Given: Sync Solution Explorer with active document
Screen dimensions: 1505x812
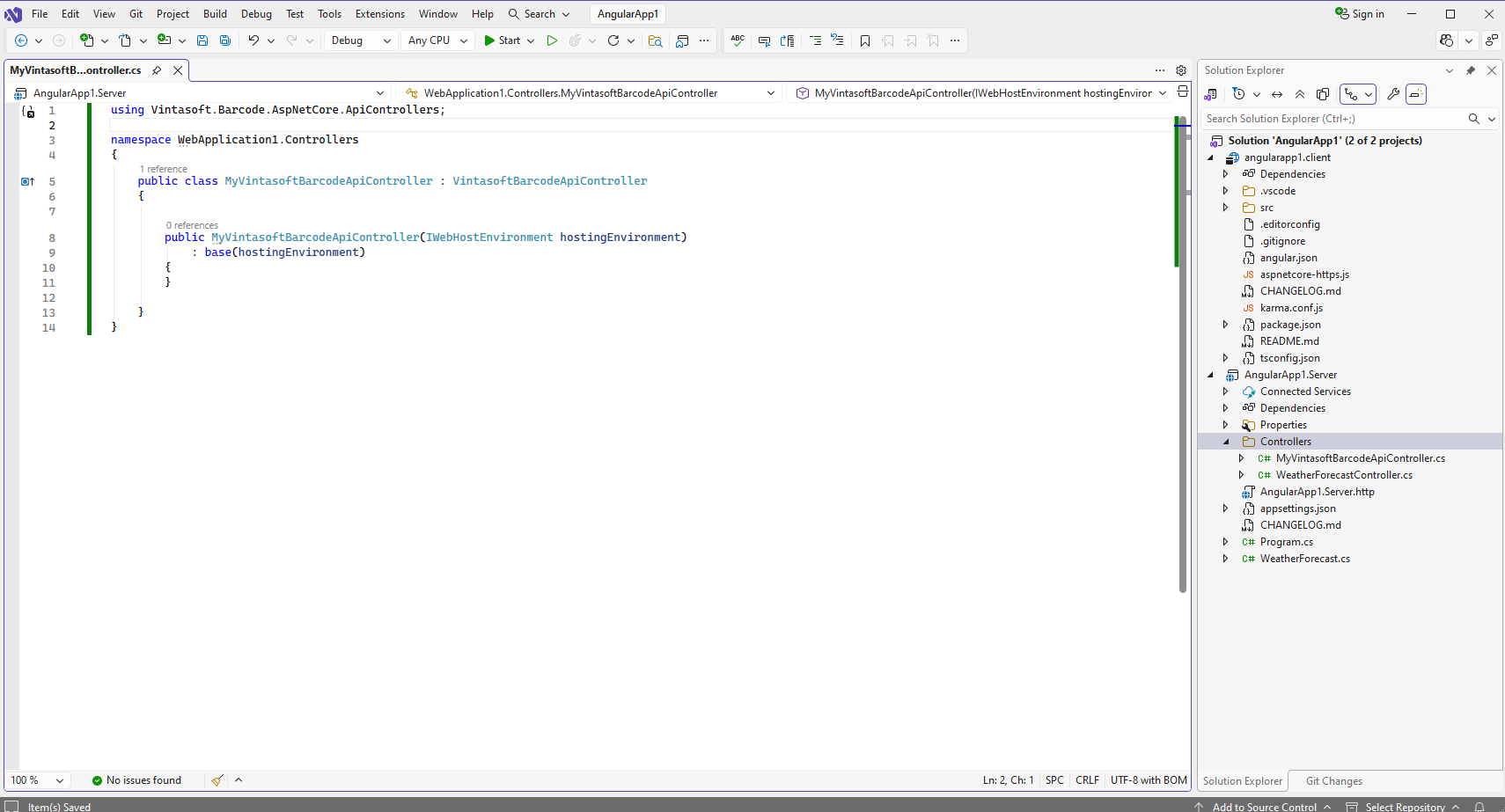Looking at the screenshot, I should tap(1277, 94).
